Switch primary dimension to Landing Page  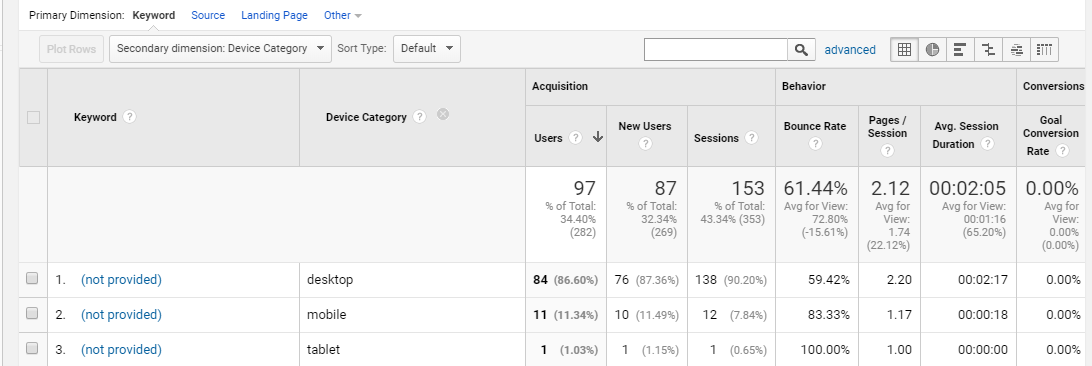pyautogui.click(x=274, y=15)
